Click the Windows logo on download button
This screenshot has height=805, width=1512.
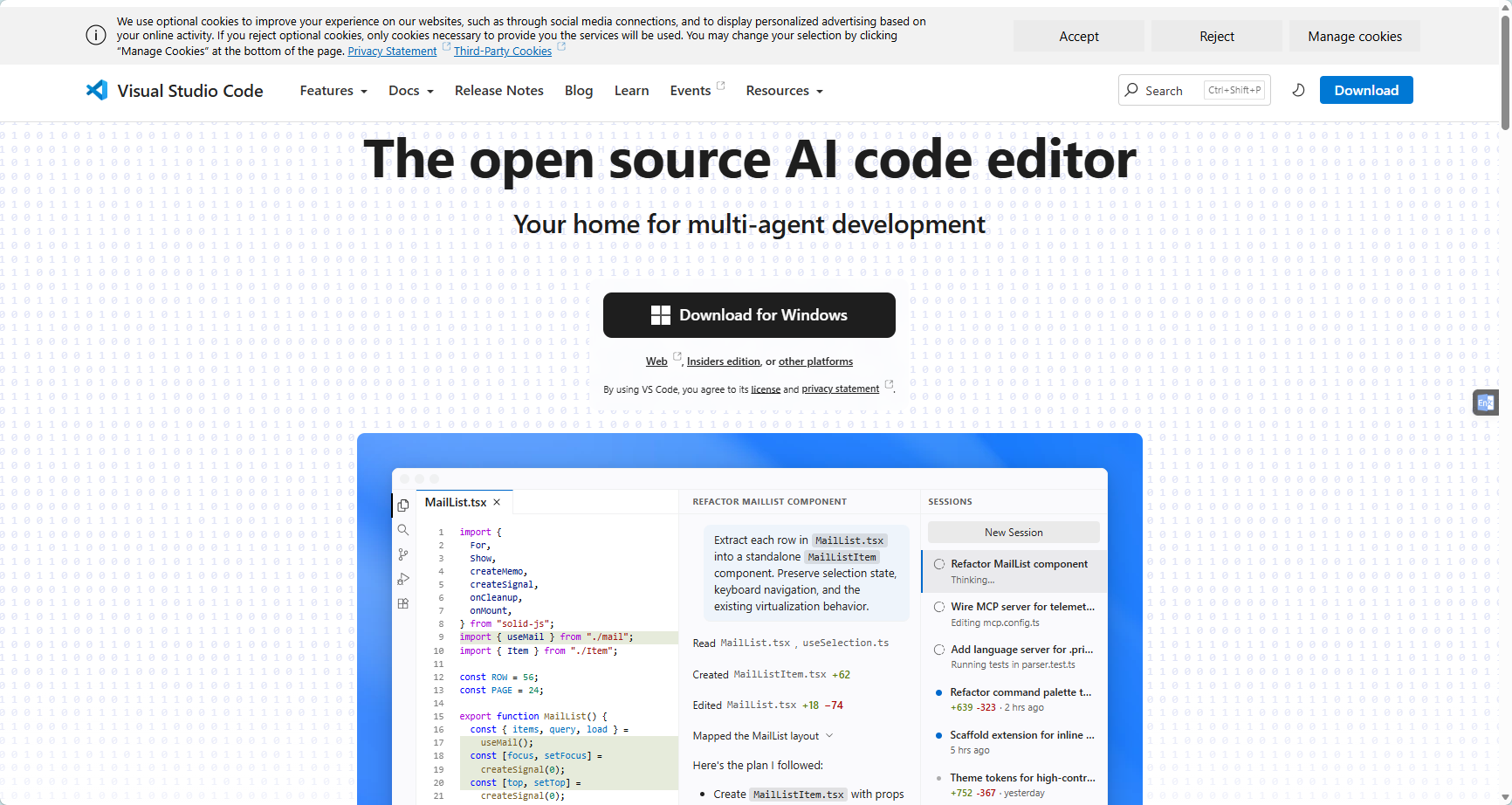pos(661,315)
